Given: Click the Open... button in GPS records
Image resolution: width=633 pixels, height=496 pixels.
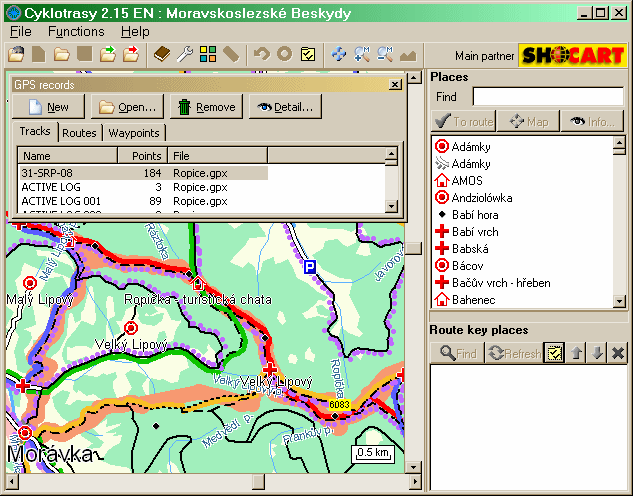Looking at the screenshot, I should click(x=127, y=107).
